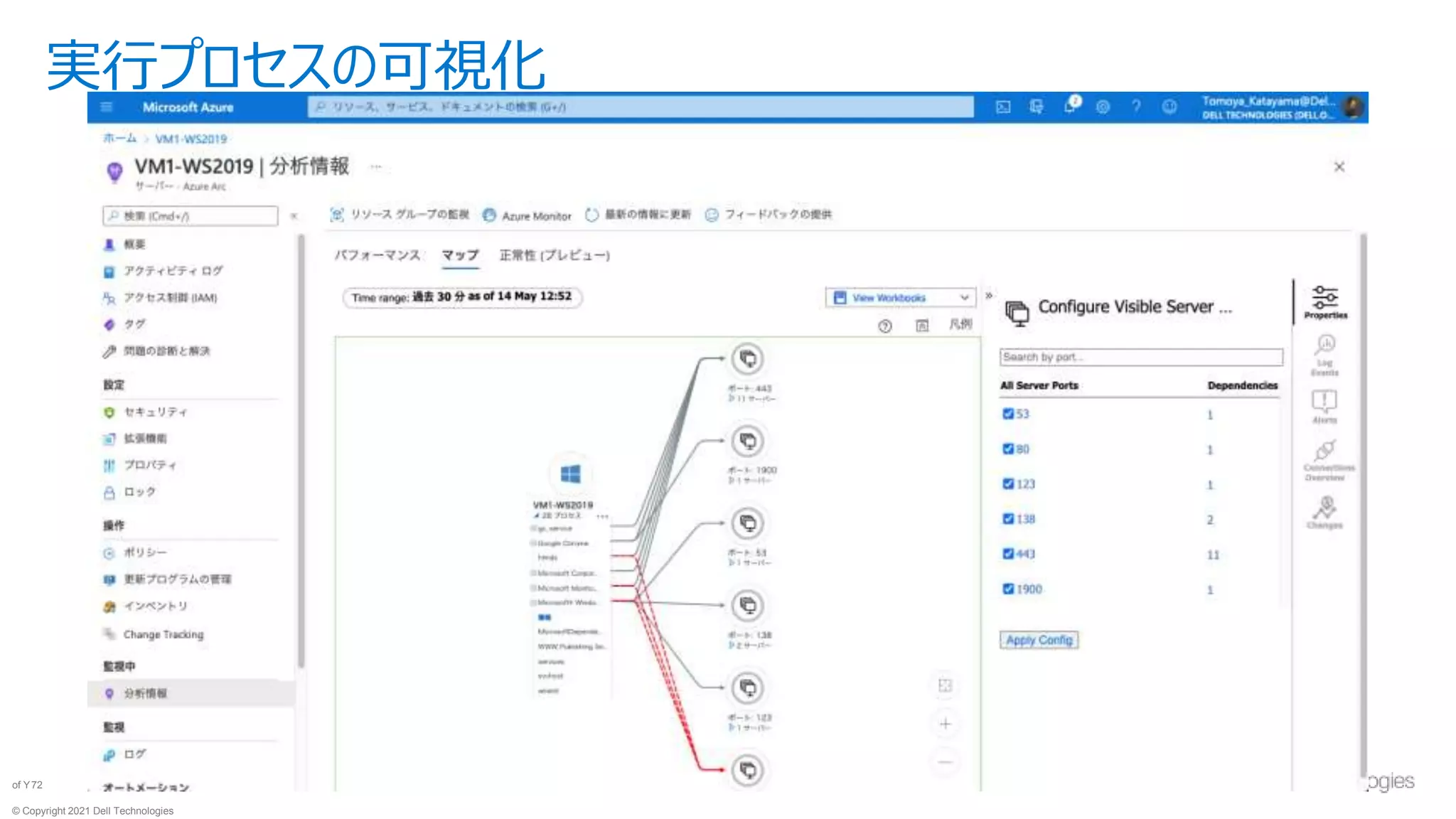1456x819 pixels.
Task: Select the VM1-WS2019 Windows node
Action: [570, 474]
